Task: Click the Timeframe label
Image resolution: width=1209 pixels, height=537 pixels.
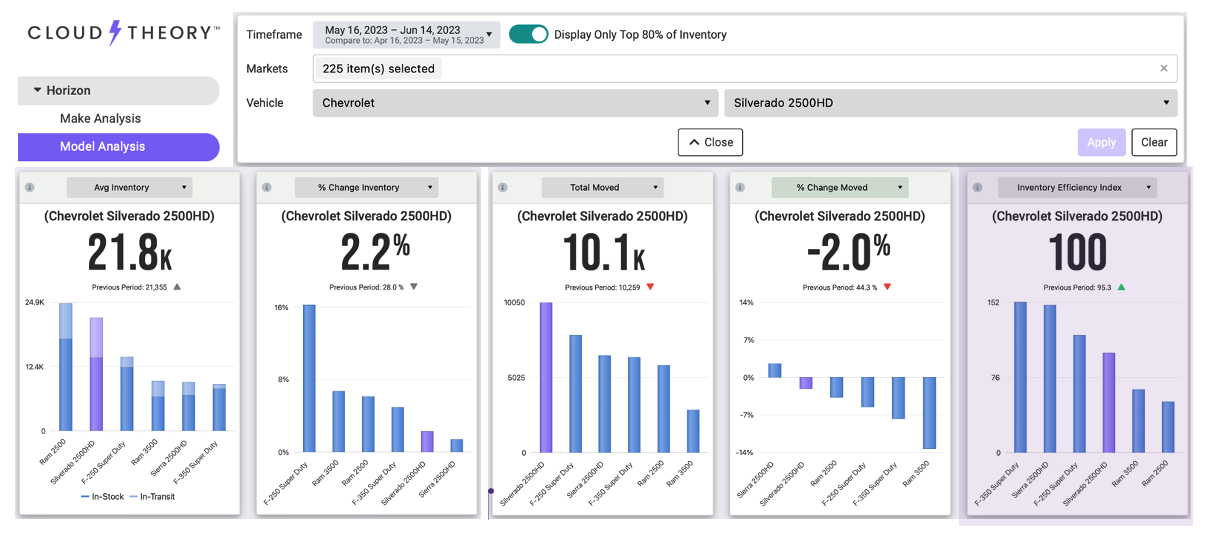Action: [x=274, y=35]
